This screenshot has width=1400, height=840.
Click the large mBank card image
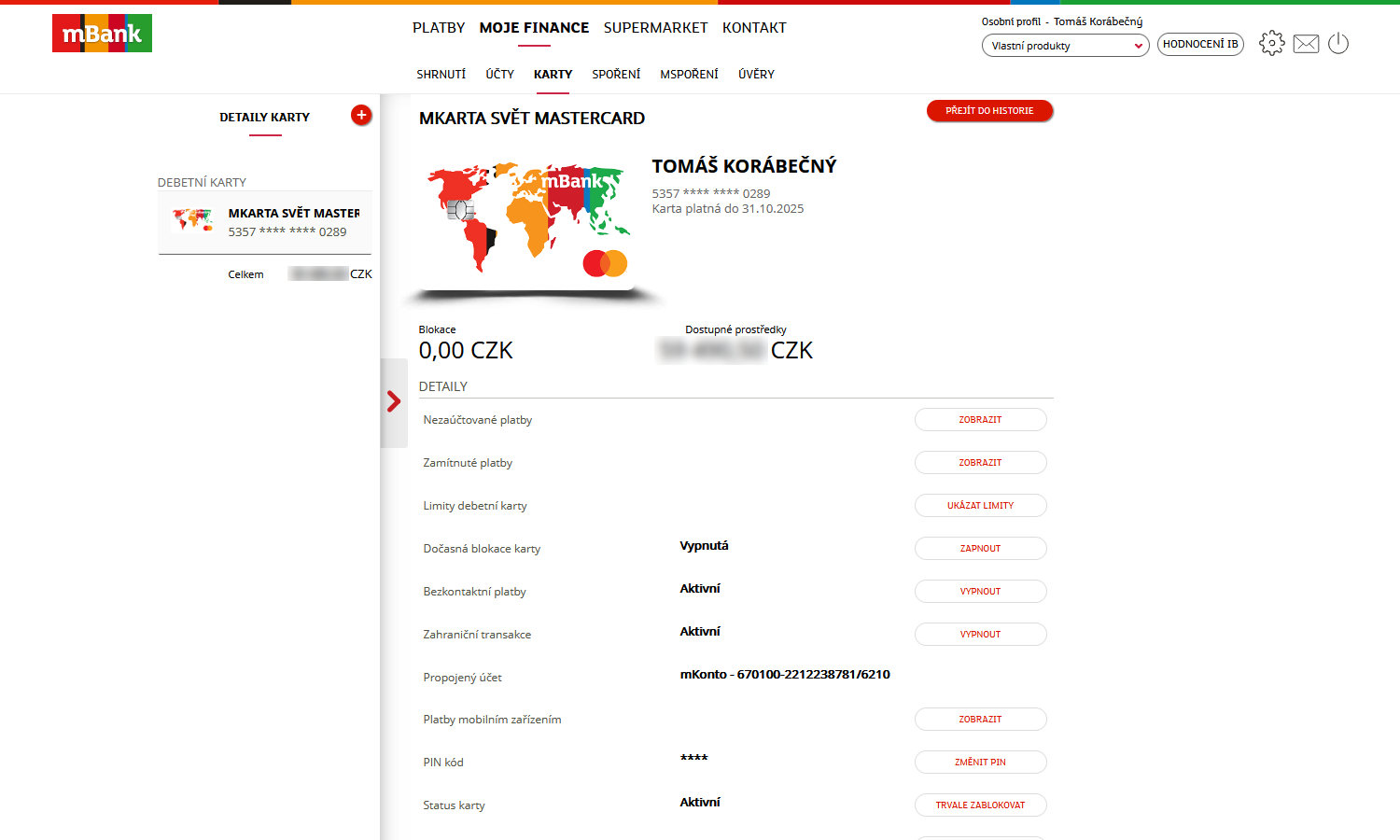click(529, 224)
